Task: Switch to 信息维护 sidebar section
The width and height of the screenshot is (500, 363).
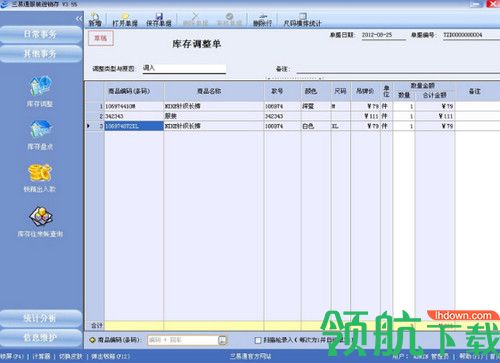Action: (x=41, y=338)
